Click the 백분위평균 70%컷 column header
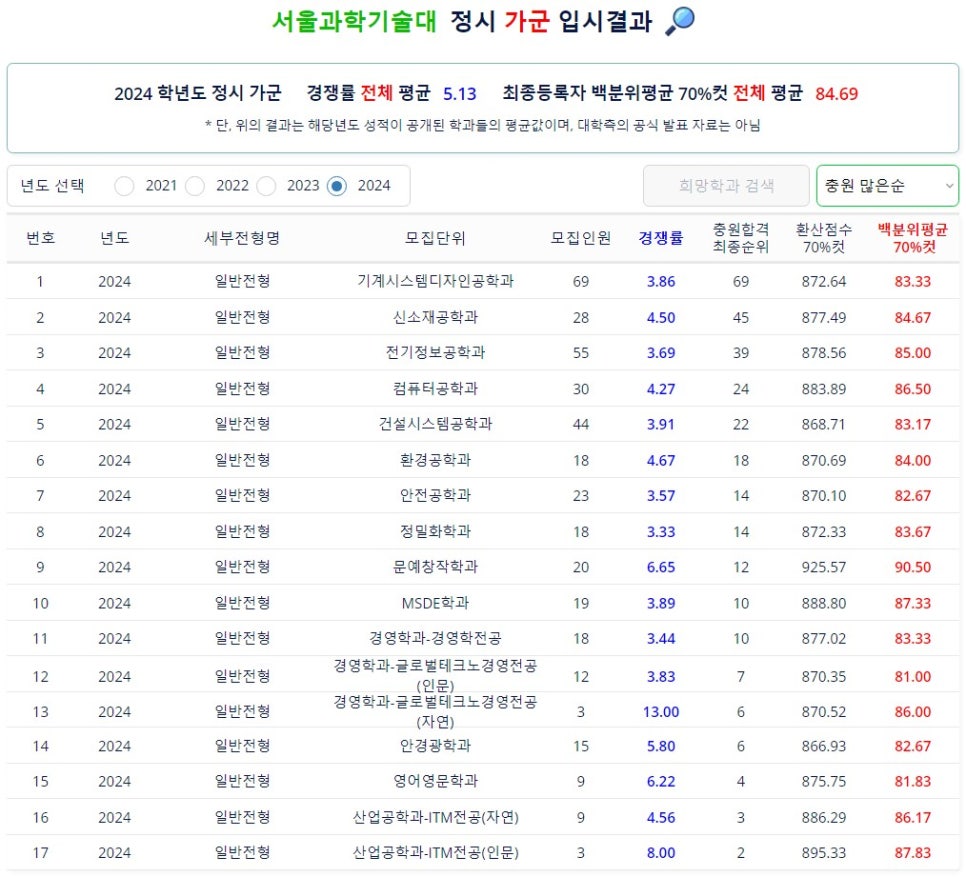 [912, 239]
